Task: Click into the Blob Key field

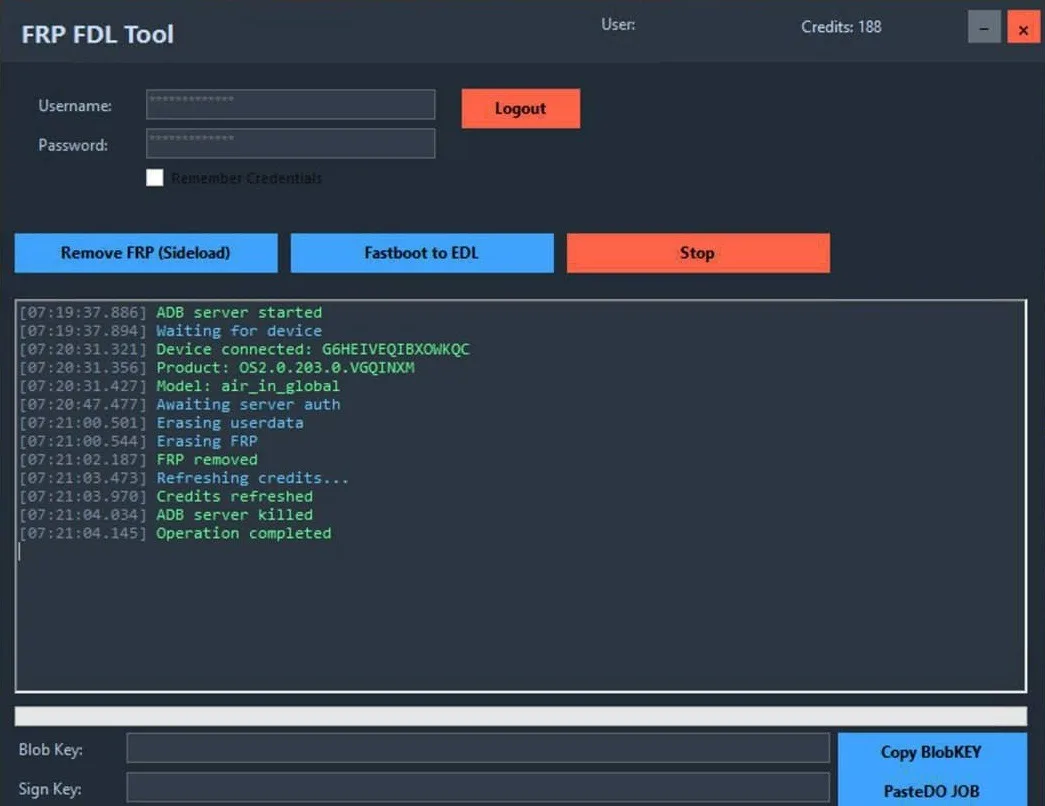Action: point(478,748)
